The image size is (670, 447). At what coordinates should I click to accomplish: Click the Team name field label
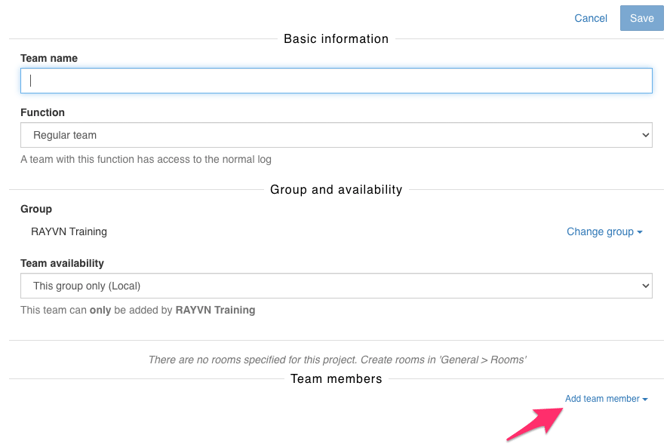click(49, 58)
